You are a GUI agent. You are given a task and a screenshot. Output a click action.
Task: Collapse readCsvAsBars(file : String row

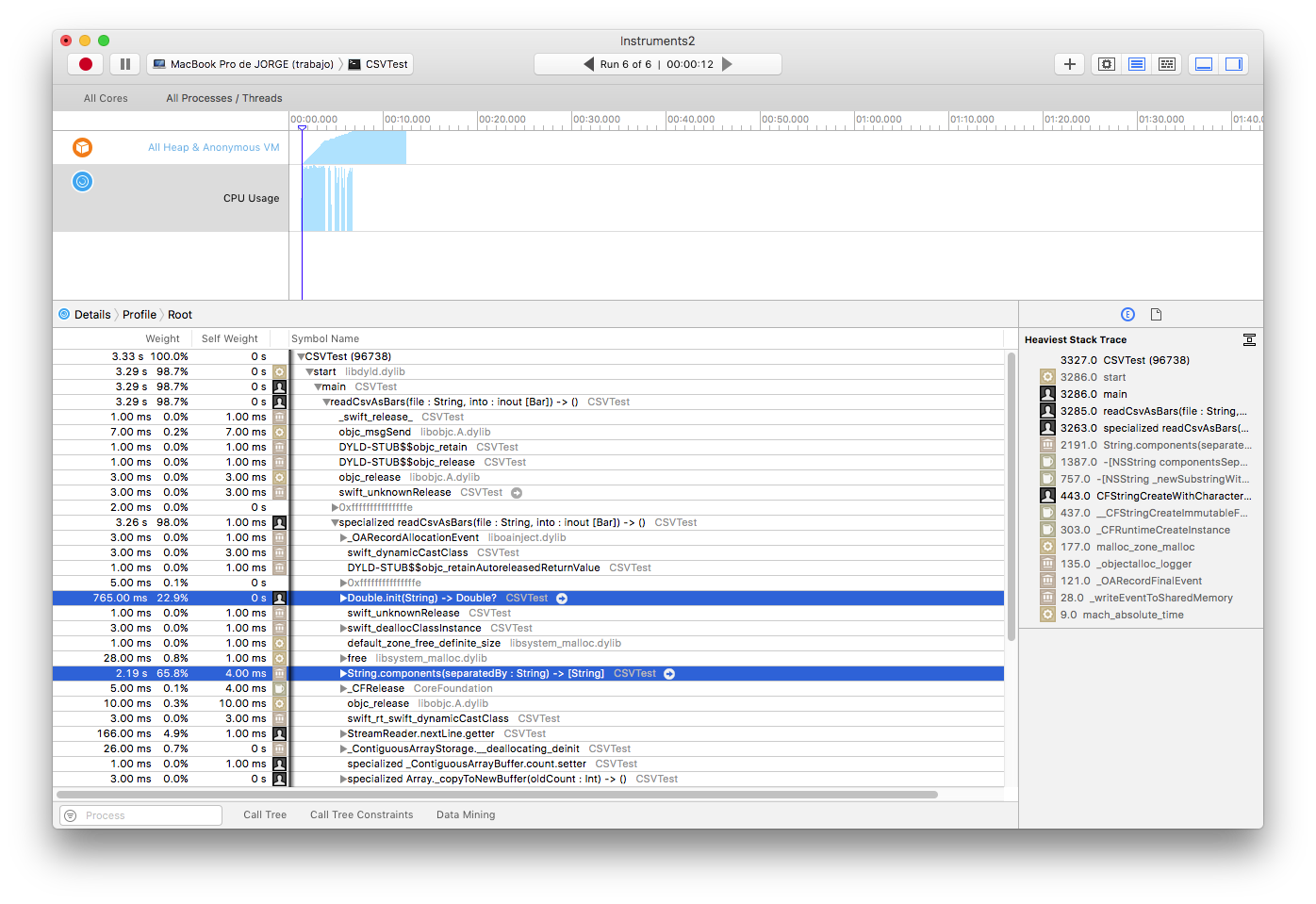tap(326, 402)
